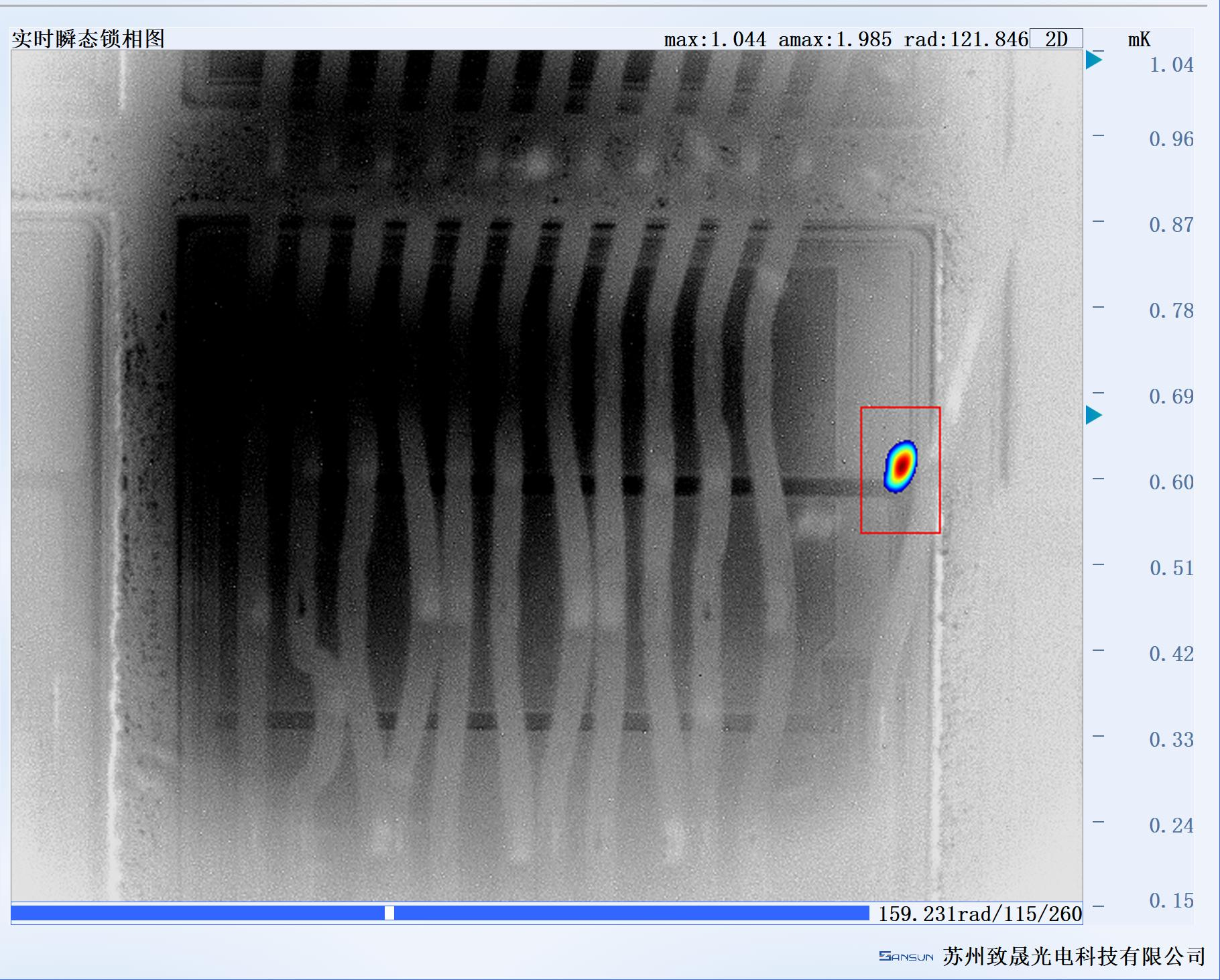This screenshot has width=1220, height=980.
Task: Click the white handle on the blue phase slider
Action: click(x=389, y=913)
